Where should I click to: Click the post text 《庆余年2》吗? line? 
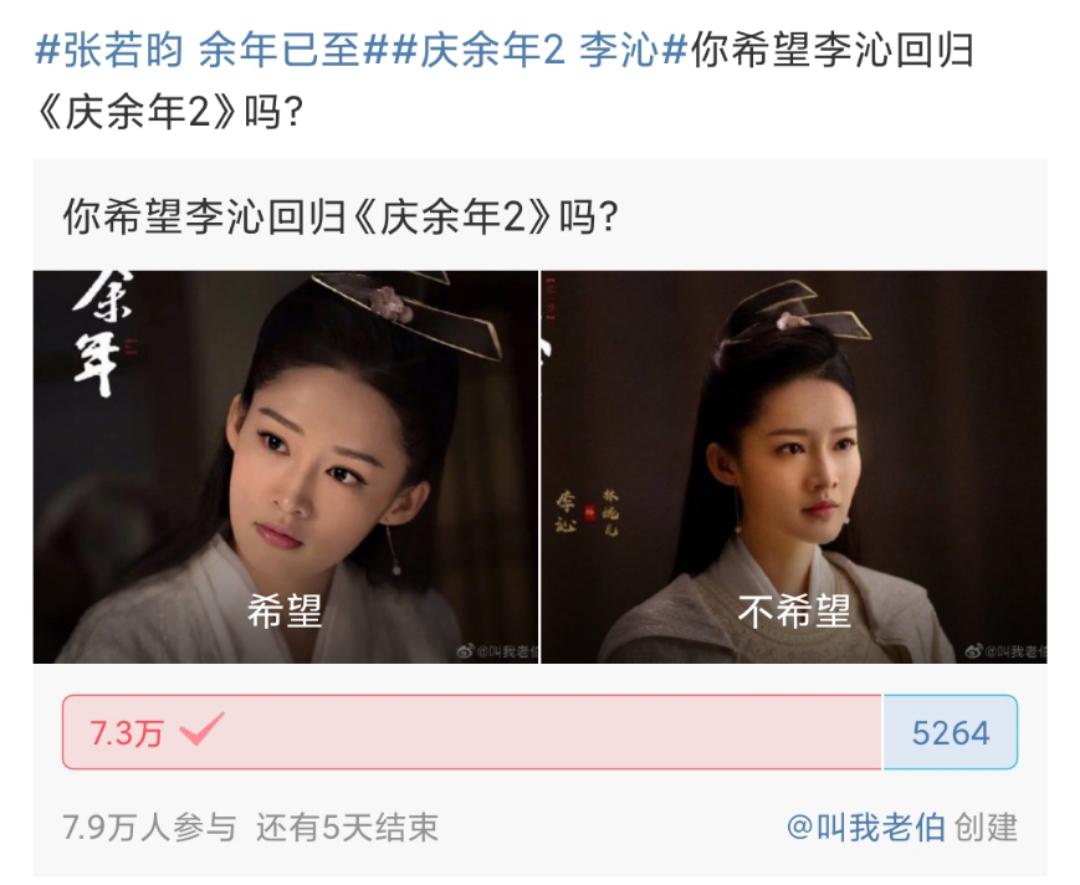coord(169,112)
